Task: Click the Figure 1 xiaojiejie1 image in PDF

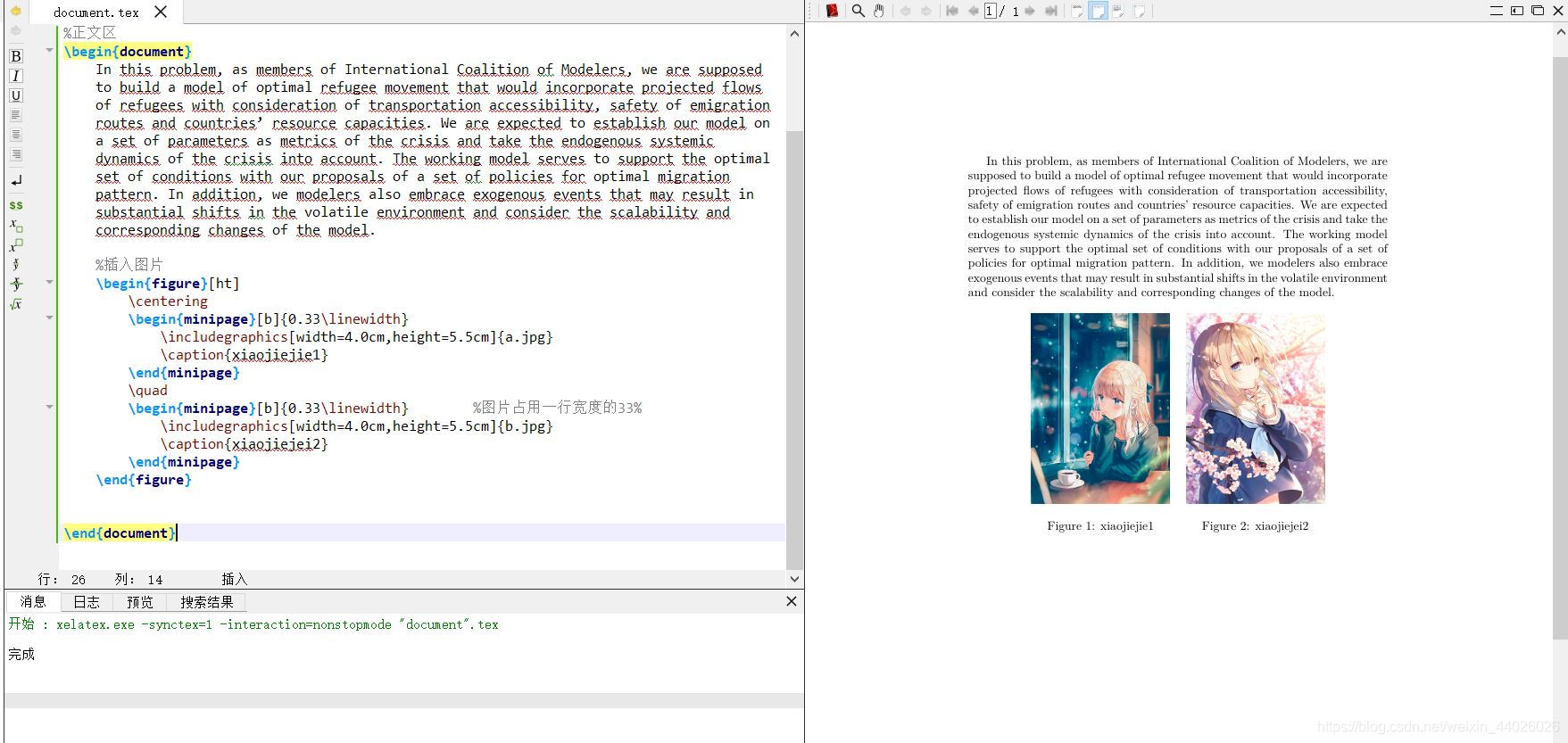Action: point(1099,409)
